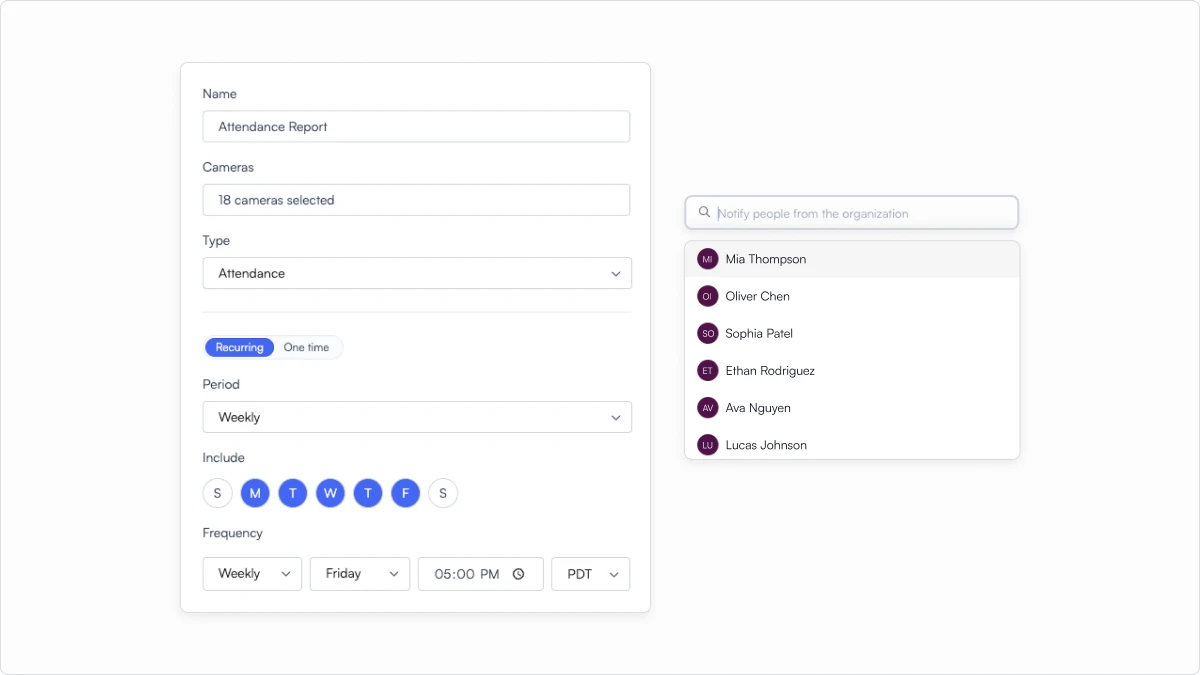Screen dimensions: 1200x675
Task: Click the Cameras field showing 18 cameras selected
Action: (416, 200)
